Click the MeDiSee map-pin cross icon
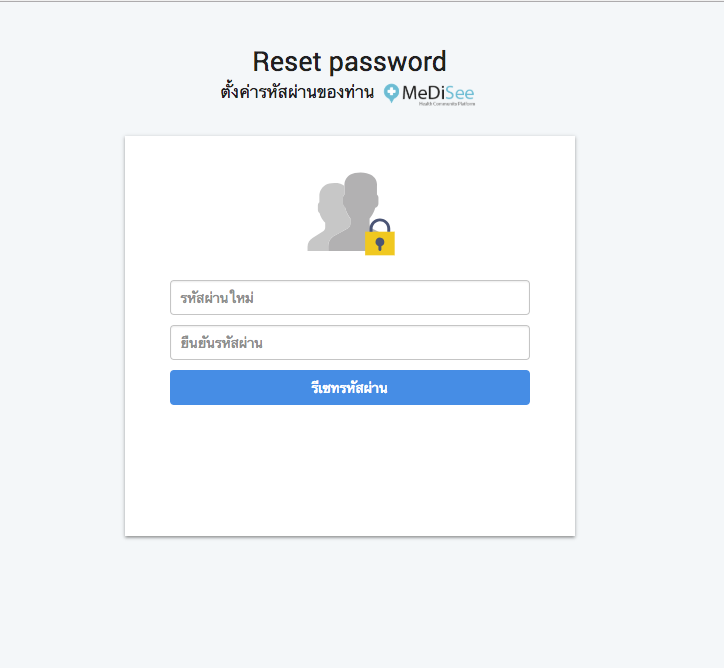This screenshot has width=724, height=668. [x=391, y=93]
